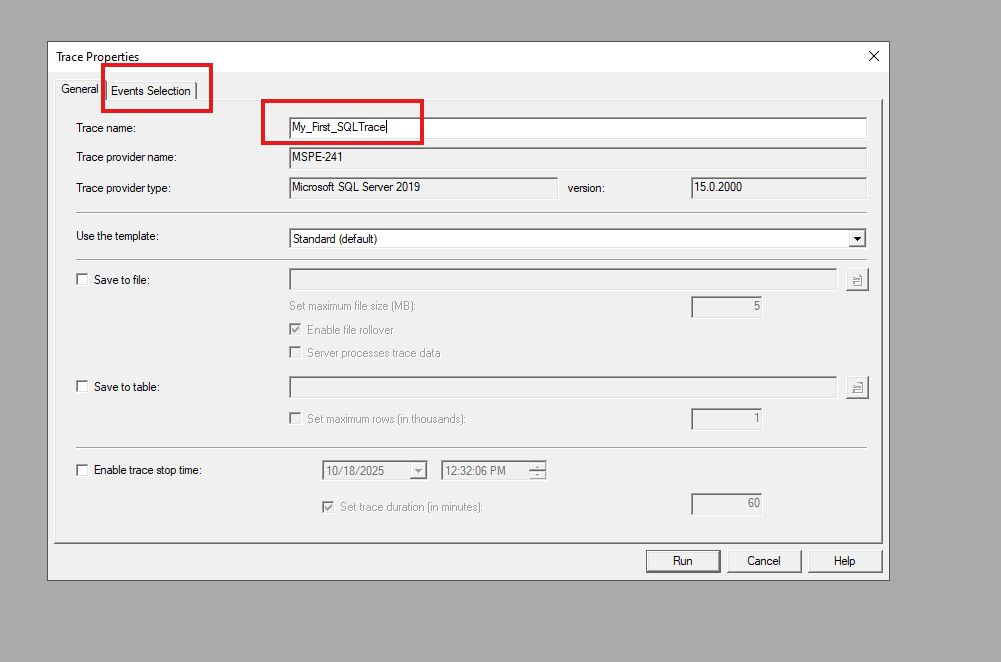Check Set maximum rows in thousands
The height and width of the screenshot is (662, 1001).
point(295,419)
